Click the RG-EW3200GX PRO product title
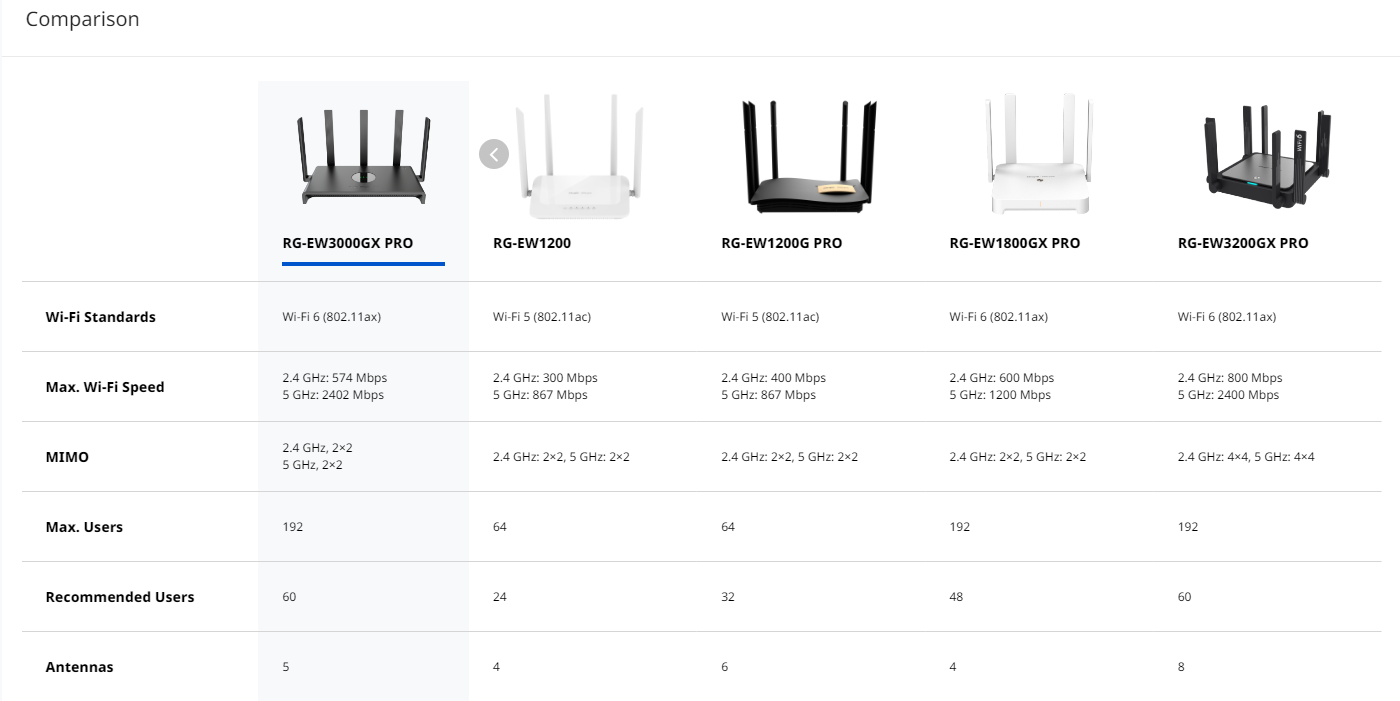Viewport: 1400px width, 701px height. coord(1243,243)
